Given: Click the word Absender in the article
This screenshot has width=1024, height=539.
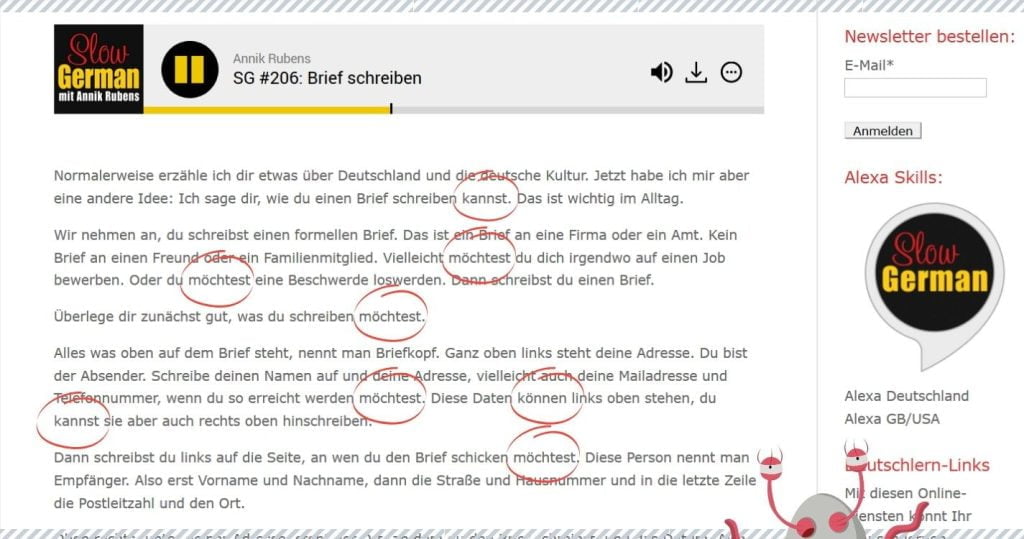Looking at the screenshot, I should 112,376.
